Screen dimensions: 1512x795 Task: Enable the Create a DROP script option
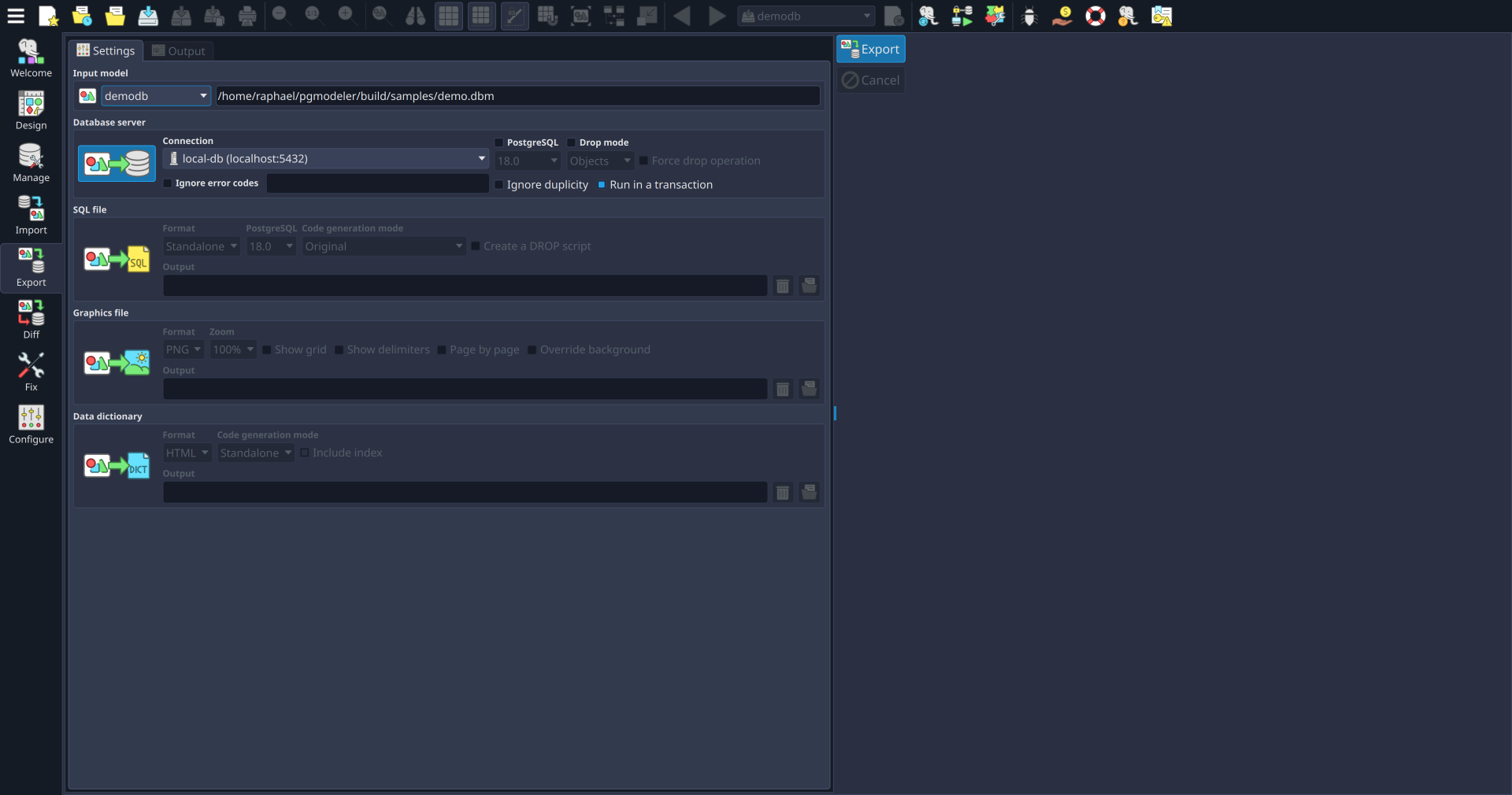pyautogui.click(x=476, y=246)
